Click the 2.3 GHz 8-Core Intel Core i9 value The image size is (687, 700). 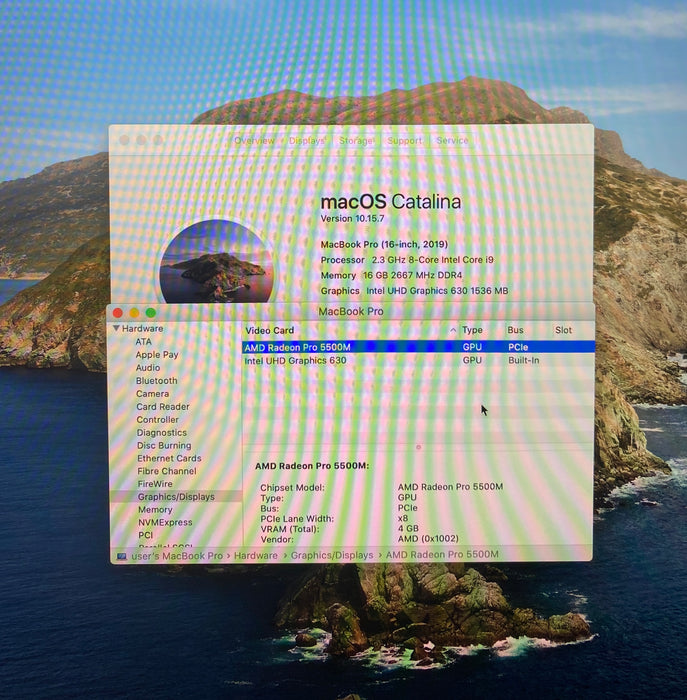click(x=433, y=260)
